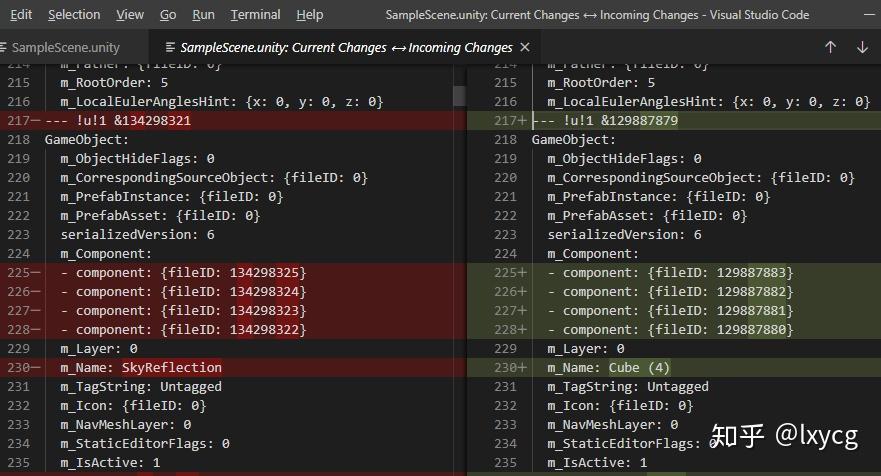Close the Current Changes ↔ Incoming Changes tab
The image size is (881, 476).
click(x=527, y=47)
